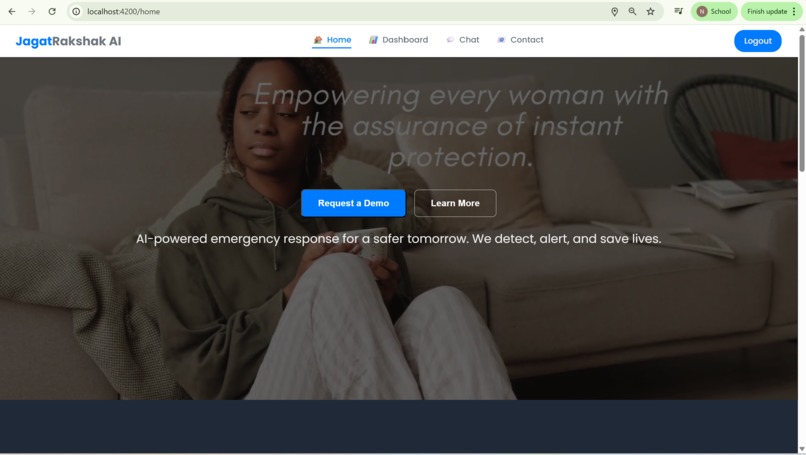This screenshot has width=806, height=455.
Task: Click the Request a Demo button
Action: 353,203
